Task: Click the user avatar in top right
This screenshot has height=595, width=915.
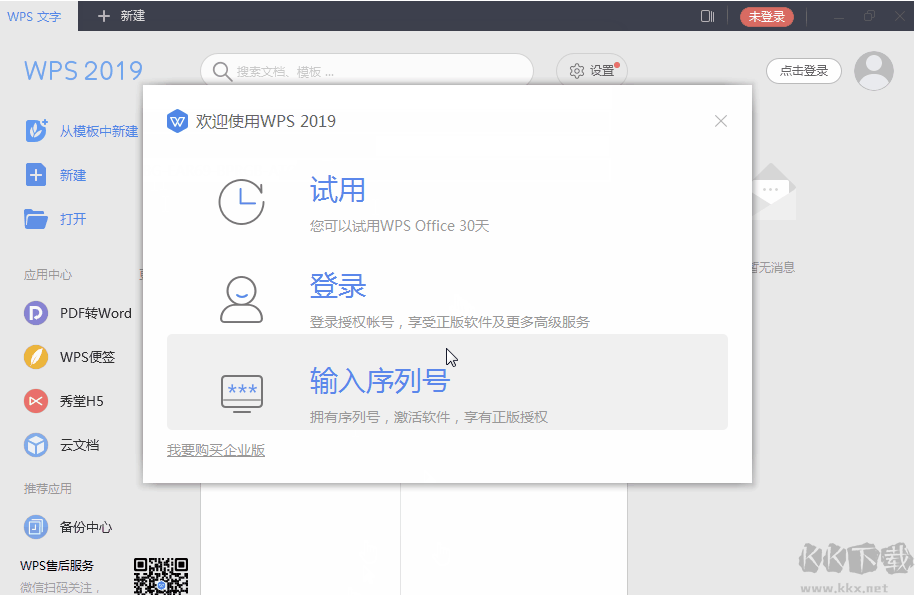Action: coord(873,70)
